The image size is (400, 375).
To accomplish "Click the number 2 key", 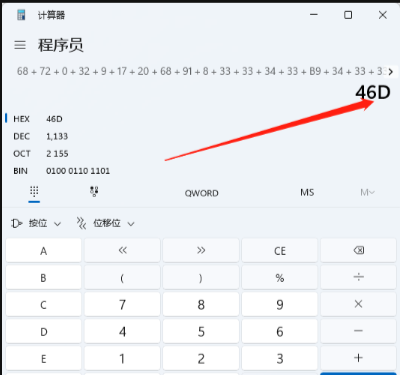I will click(201, 358).
